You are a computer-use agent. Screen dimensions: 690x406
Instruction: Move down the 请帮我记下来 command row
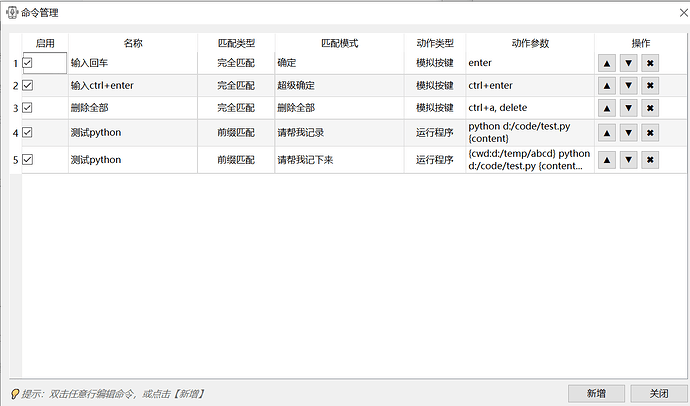point(628,160)
